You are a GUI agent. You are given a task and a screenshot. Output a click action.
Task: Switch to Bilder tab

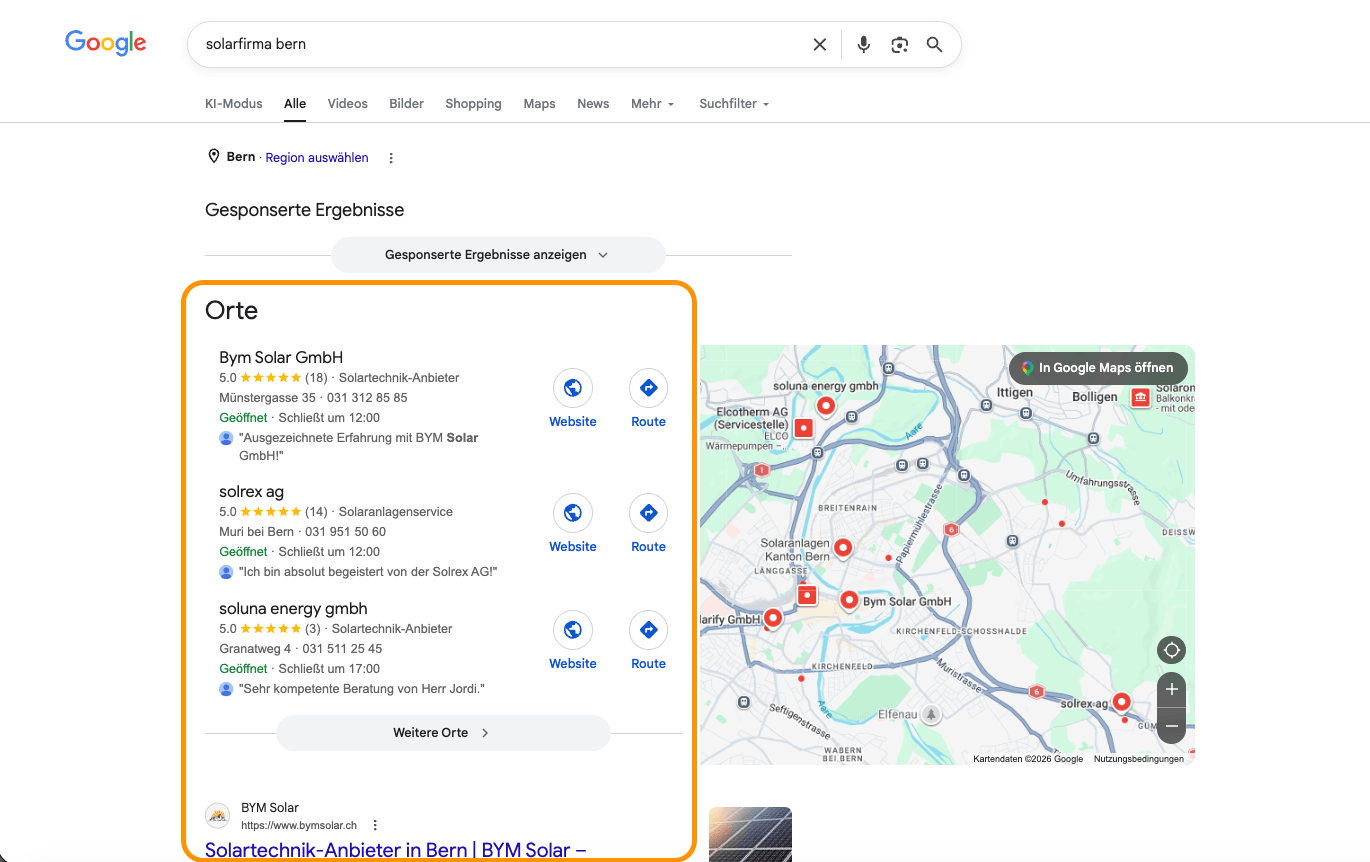coord(407,104)
